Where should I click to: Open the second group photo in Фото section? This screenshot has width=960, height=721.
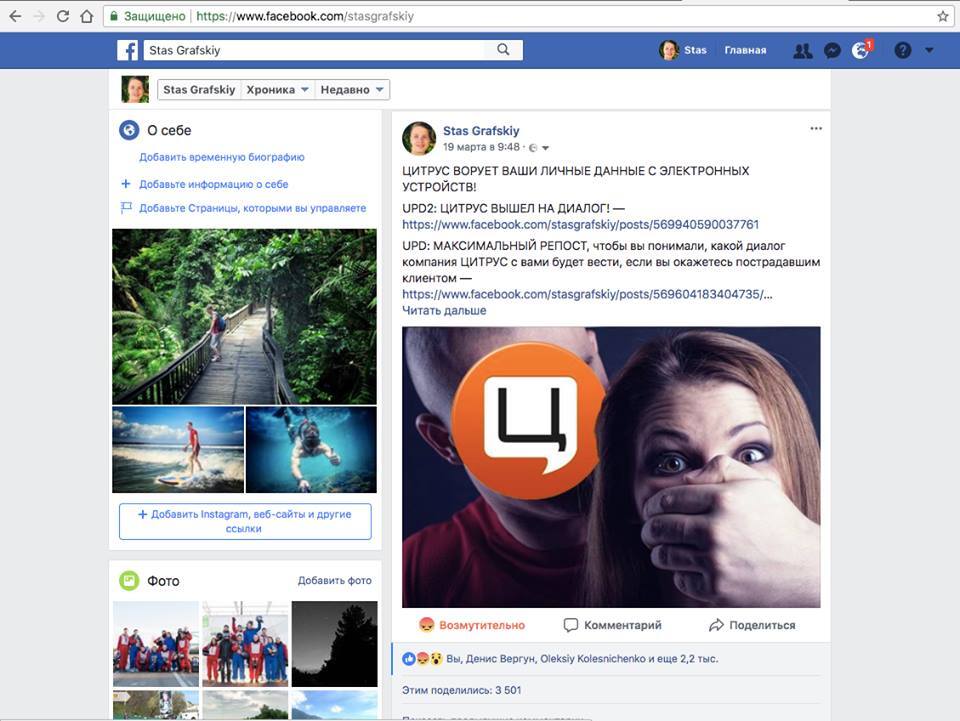coord(245,644)
